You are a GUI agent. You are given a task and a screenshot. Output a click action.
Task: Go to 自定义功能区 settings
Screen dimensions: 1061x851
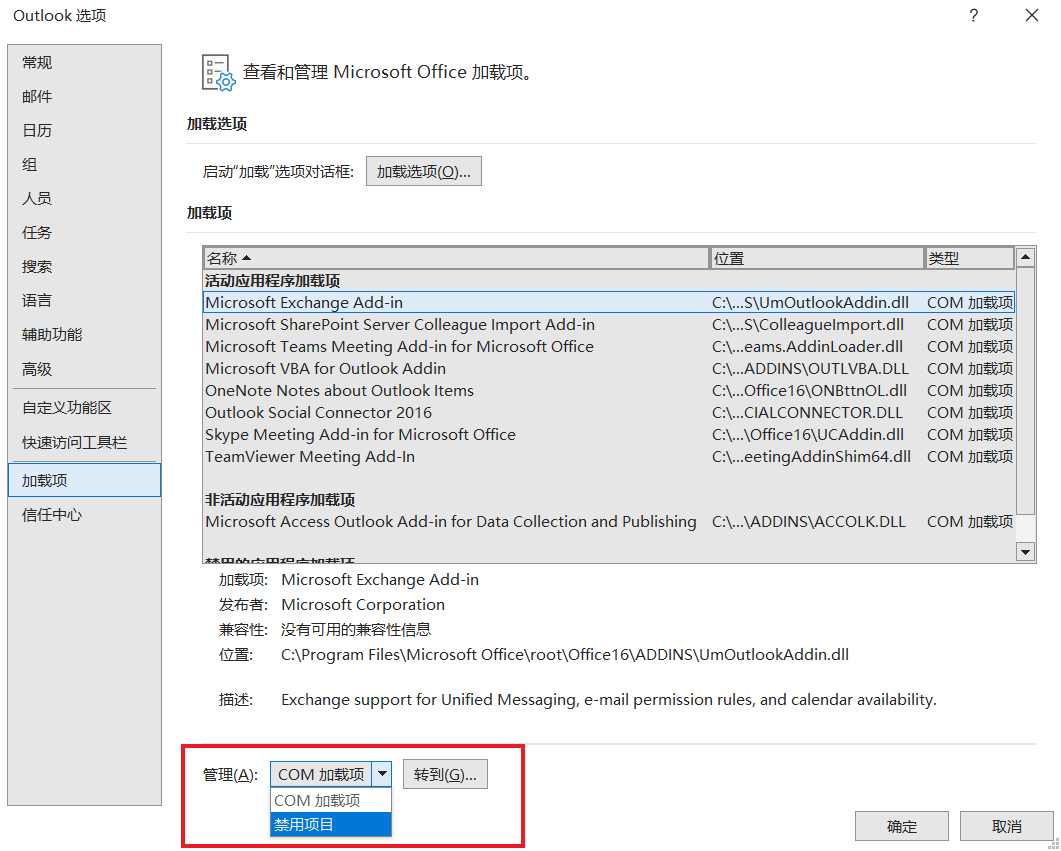pyautogui.click(x=67, y=408)
